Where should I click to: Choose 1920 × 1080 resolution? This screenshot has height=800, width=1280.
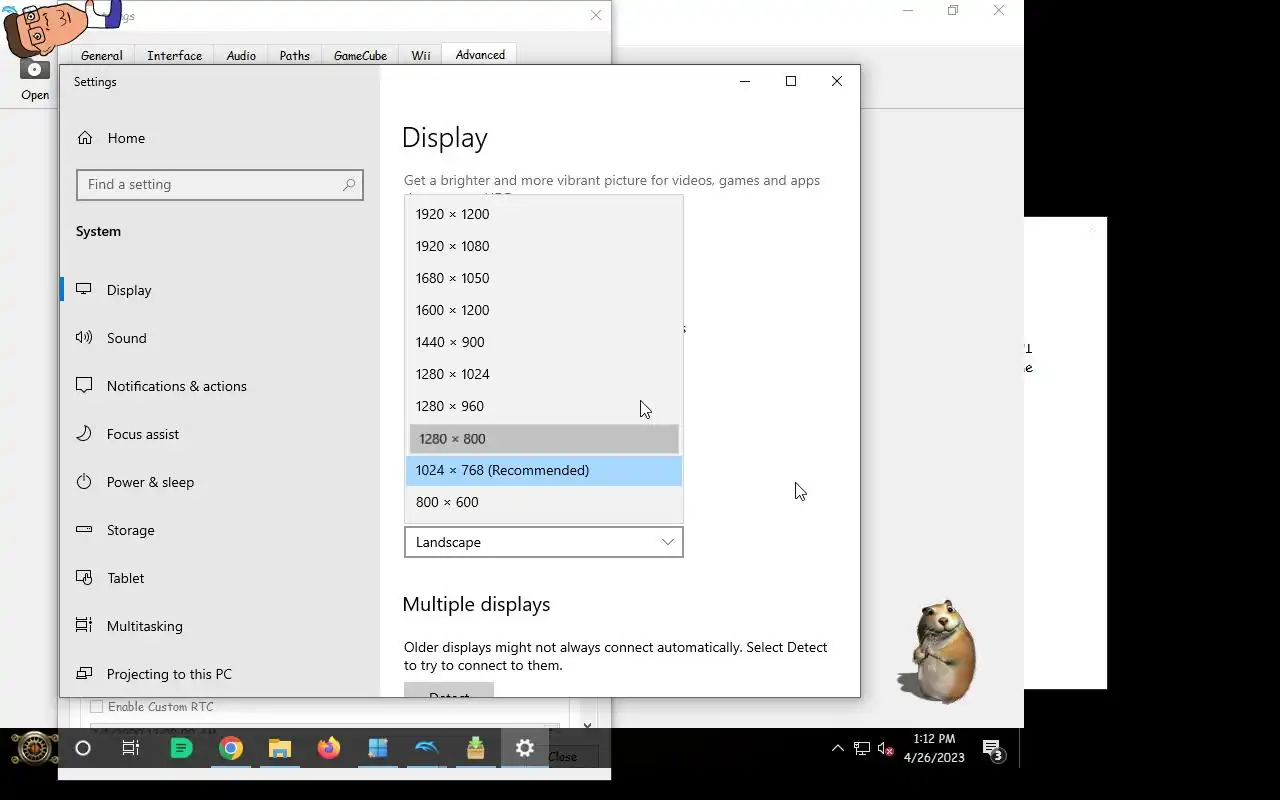[x=543, y=246]
